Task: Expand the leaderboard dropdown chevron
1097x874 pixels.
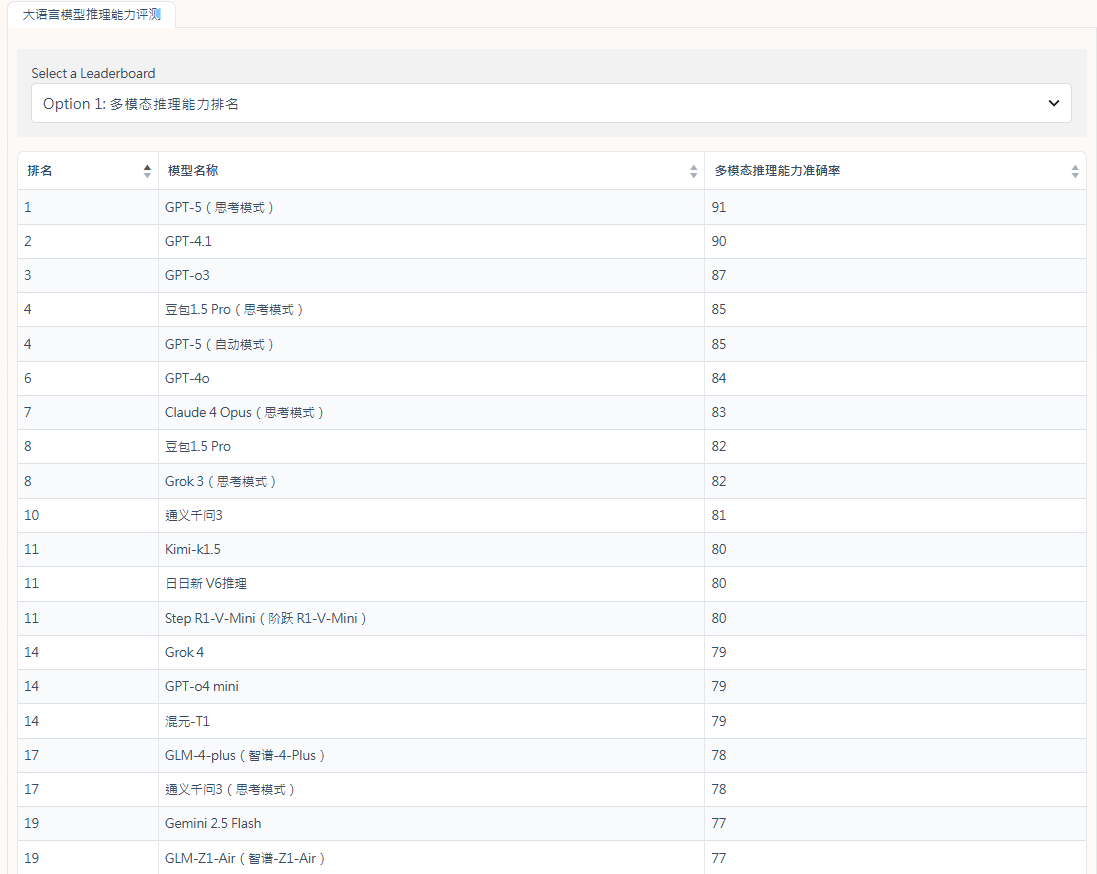Action: 1053,103
